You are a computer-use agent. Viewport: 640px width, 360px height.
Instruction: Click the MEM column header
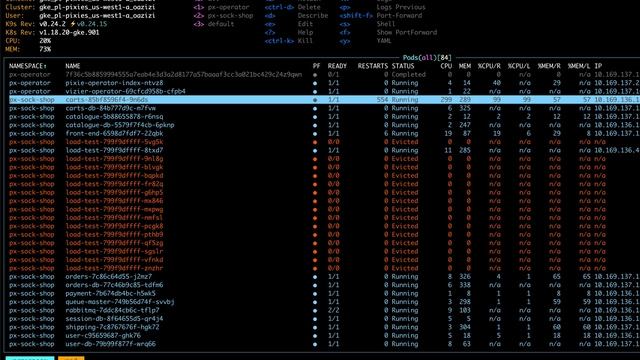pos(465,66)
